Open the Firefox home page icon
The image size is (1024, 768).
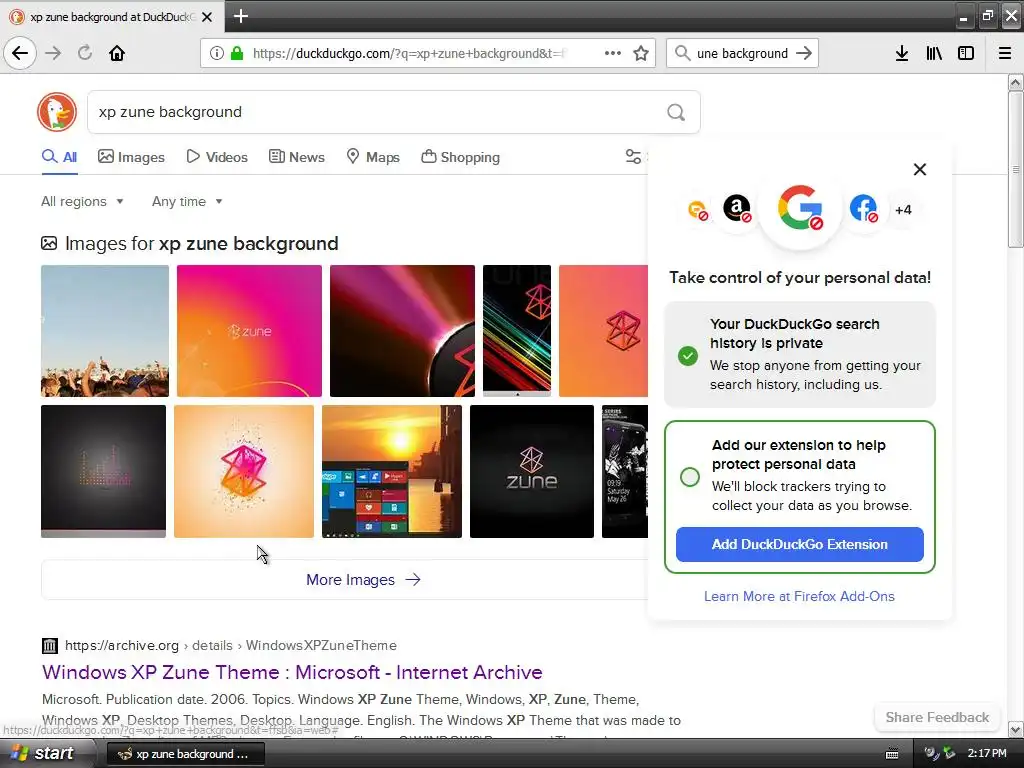(117, 53)
